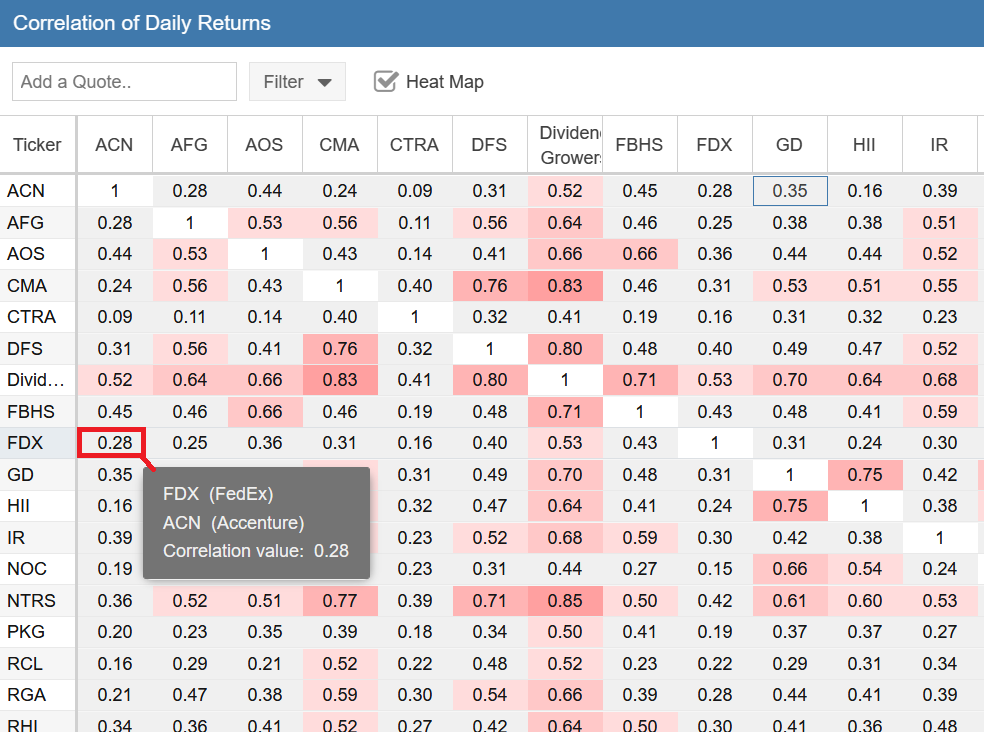984x732 pixels.
Task: Click the IR column header
Action: (x=939, y=145)
